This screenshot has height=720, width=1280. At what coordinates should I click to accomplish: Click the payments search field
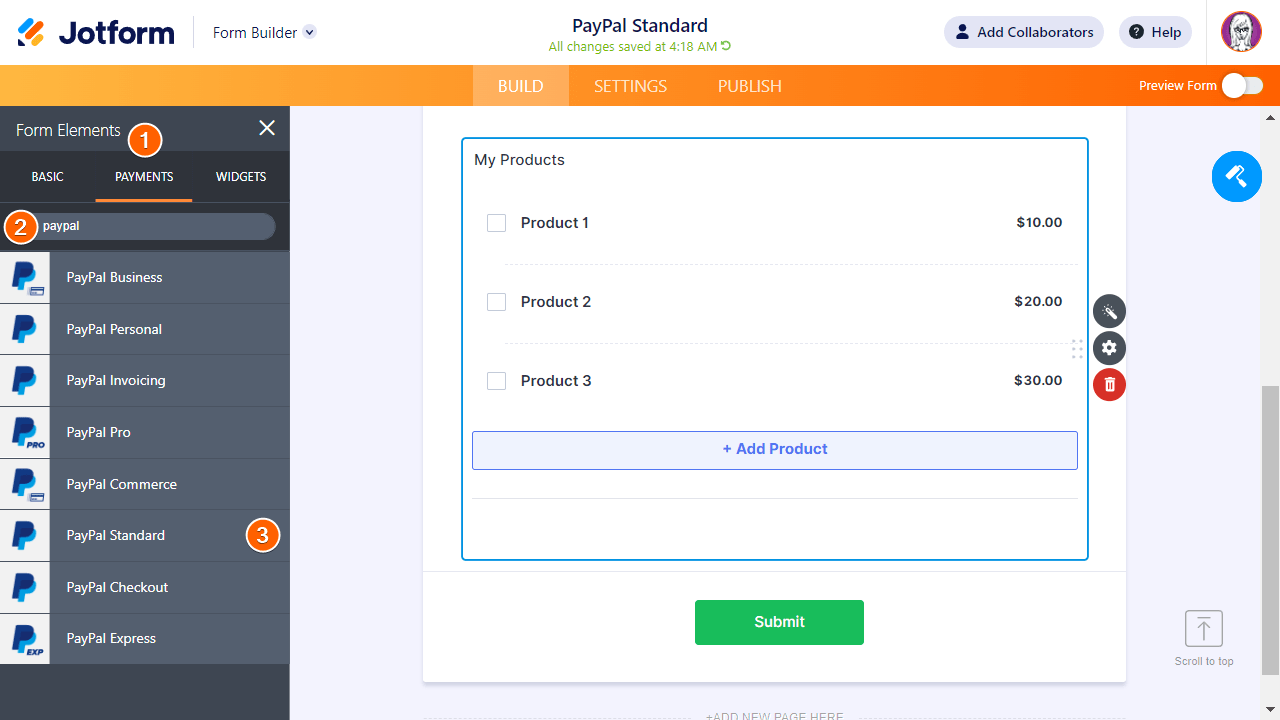point(155,226)
